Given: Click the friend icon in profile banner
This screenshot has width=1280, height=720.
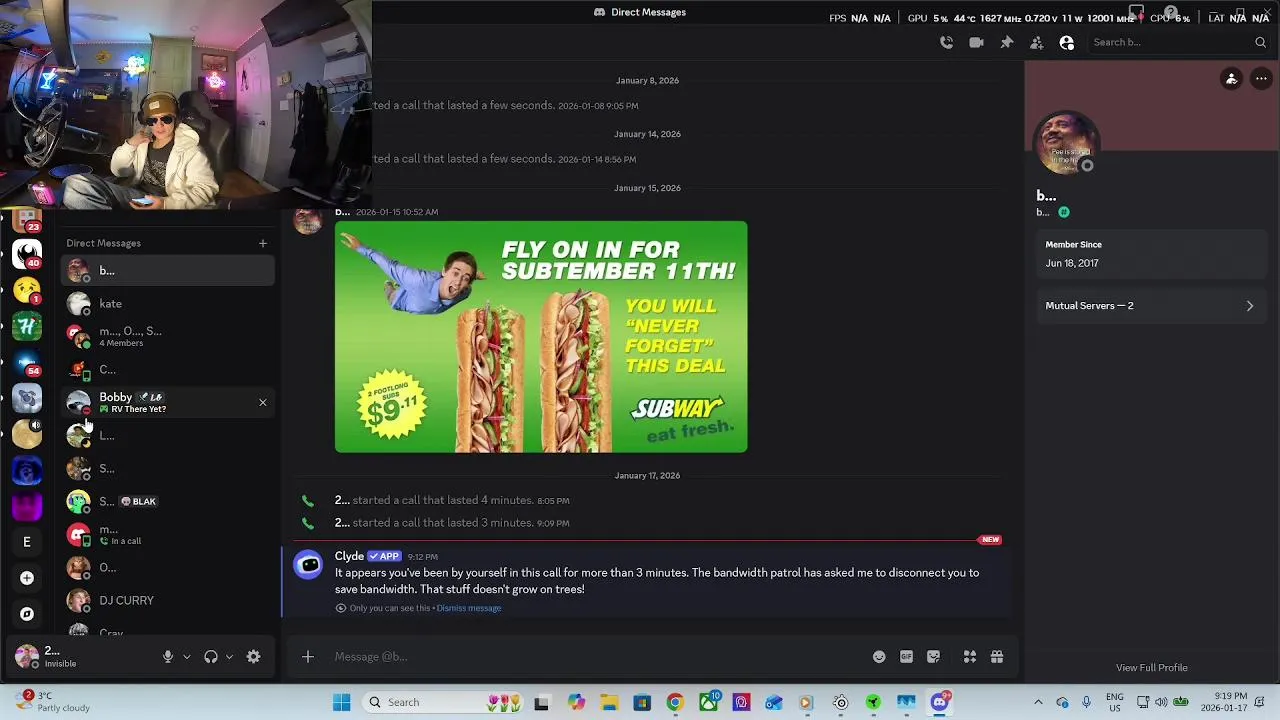Looking at the screenshot, I should pyautogui.click(x=1231, y=79).
